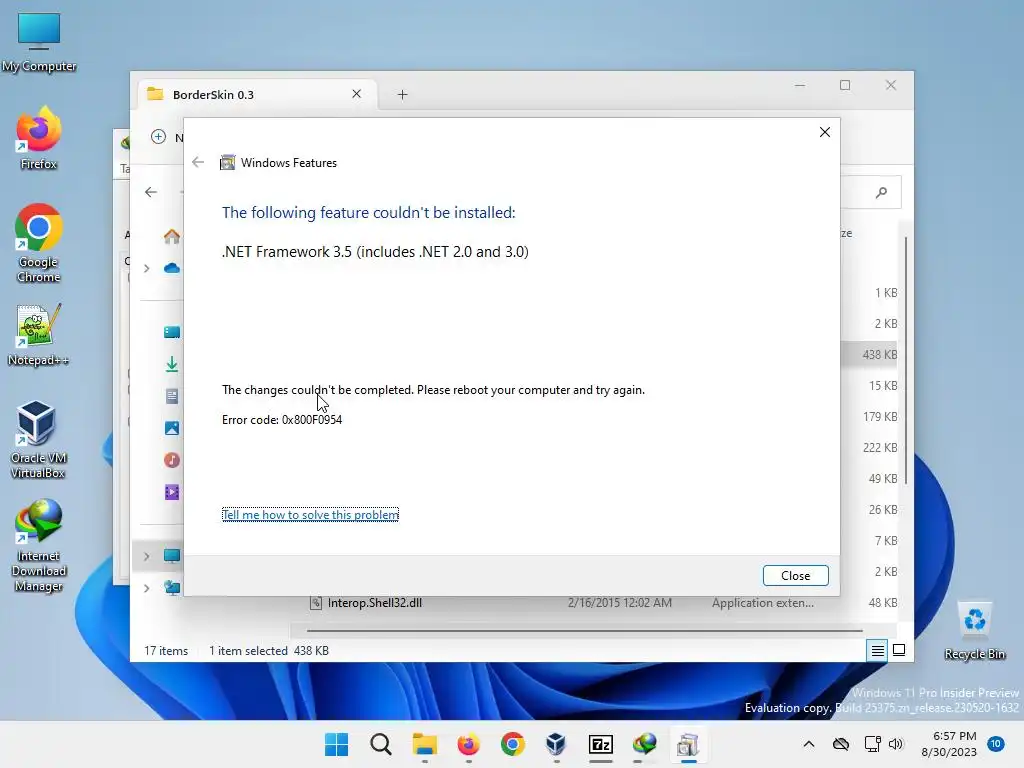The image size is (1024, 768).
Task: Open Internet Download Manager taskbar icon
Action: [x=645, y=744]
